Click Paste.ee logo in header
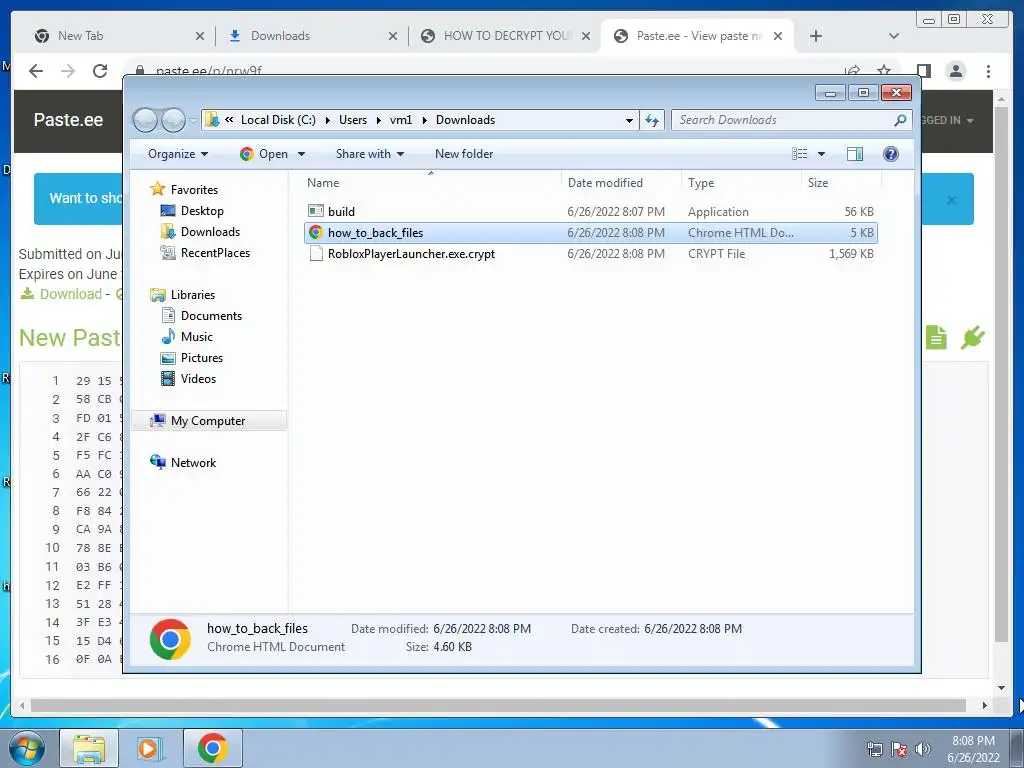The image size is (1024, 768). click(68, 120)
